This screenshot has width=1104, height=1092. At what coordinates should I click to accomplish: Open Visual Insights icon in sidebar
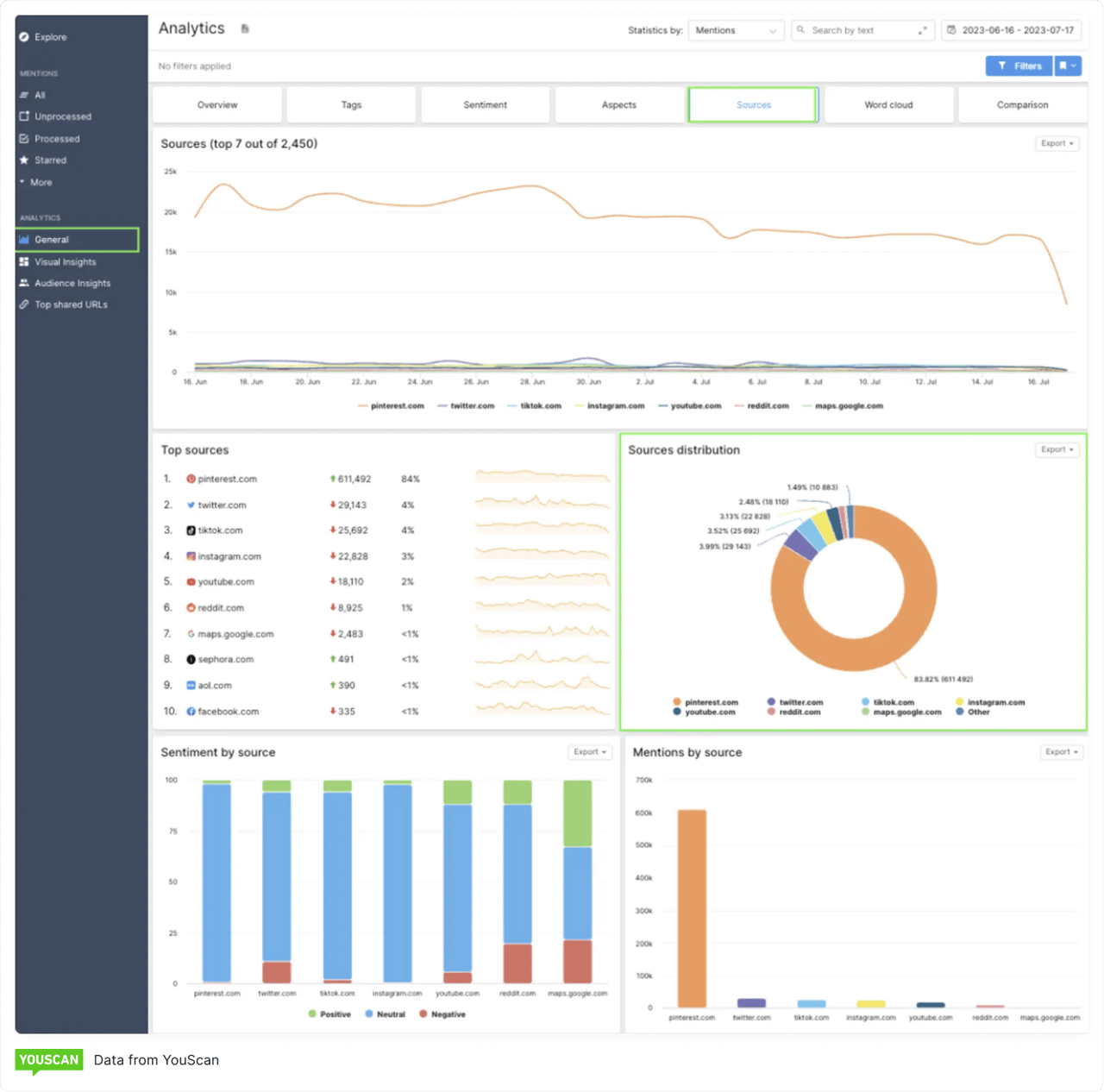(x=24, y=262)
